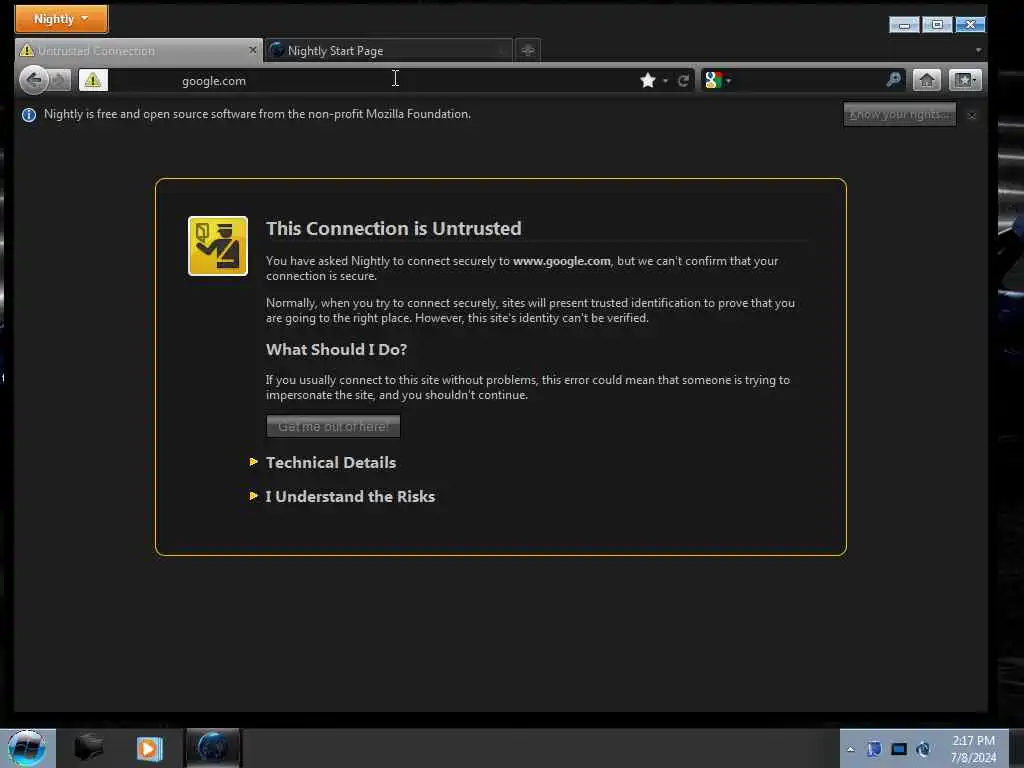Open the Google search engine selector
This screenshot has height=768, width=1024.
pyautogui.click(x=717, y=80)
